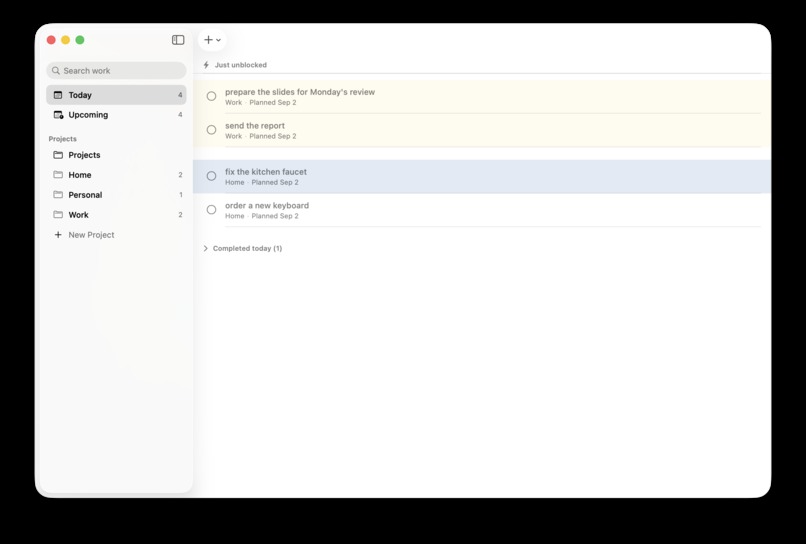The image size is (806, 544).
Task: Click Today's count badge 4
Action: pos(180,95)
